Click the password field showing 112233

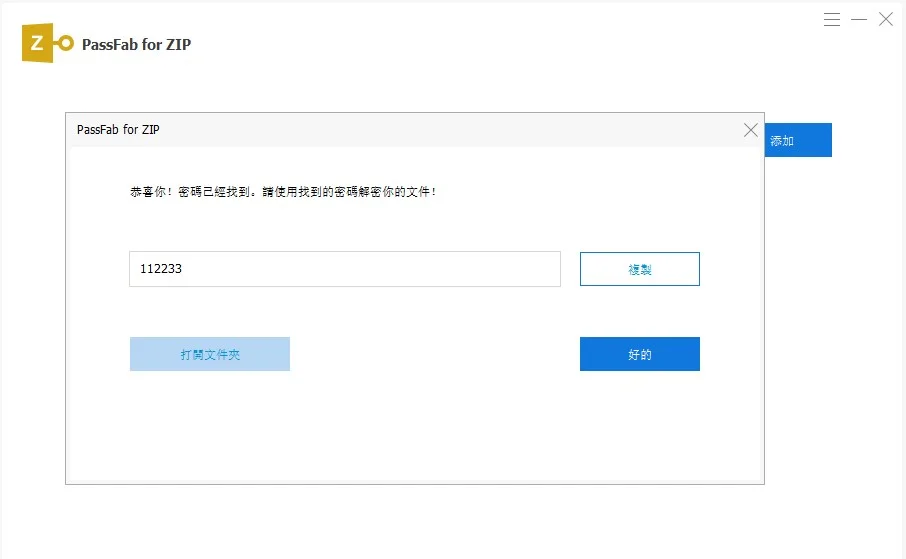click(345, 269)
